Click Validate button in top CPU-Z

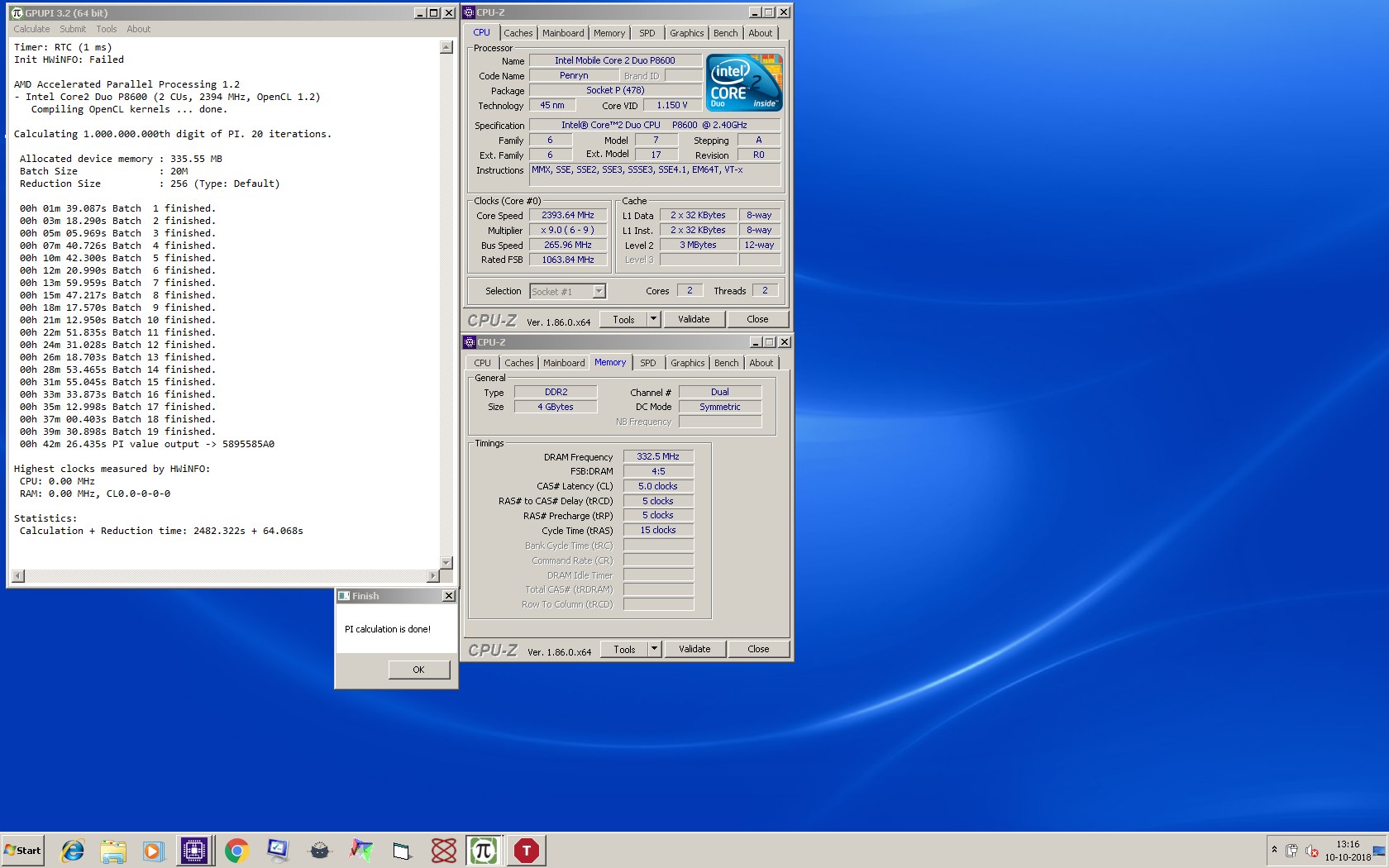point(694,319)
